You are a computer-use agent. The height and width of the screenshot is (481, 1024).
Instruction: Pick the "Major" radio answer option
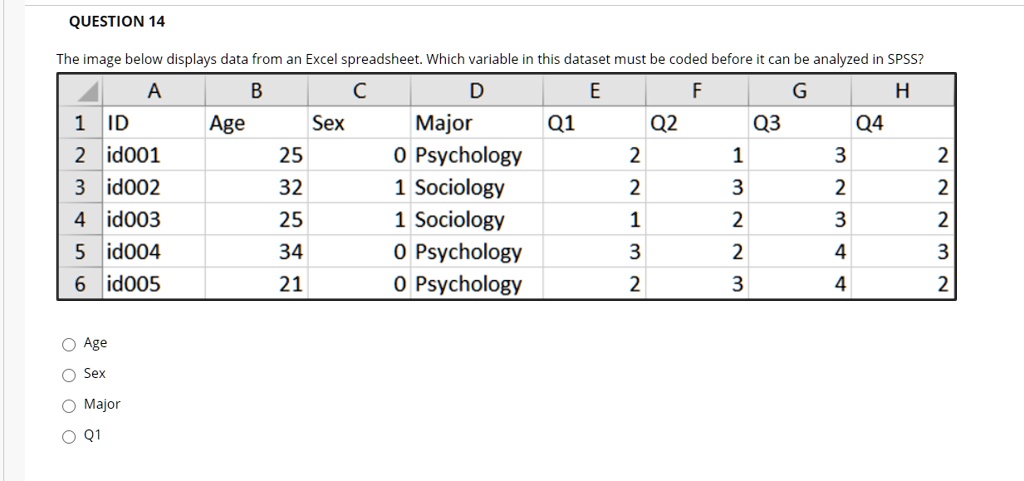[x=69, y=405]
